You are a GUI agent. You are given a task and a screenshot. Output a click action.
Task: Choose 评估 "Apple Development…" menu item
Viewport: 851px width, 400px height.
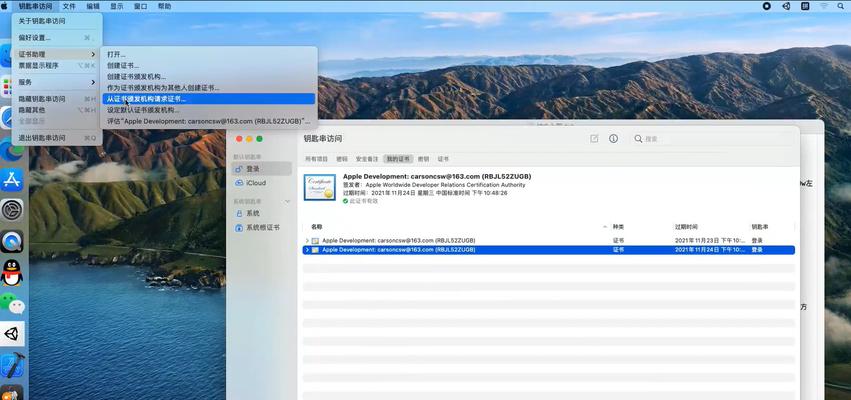208,121
